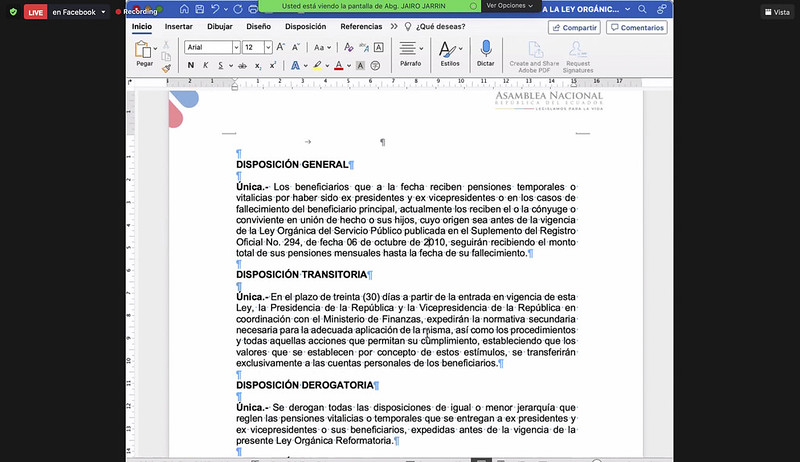Screen dimensions: 800x462
Task: Open search with the magnifier icon
Action: pyautogui.click(x=642, y=9)
